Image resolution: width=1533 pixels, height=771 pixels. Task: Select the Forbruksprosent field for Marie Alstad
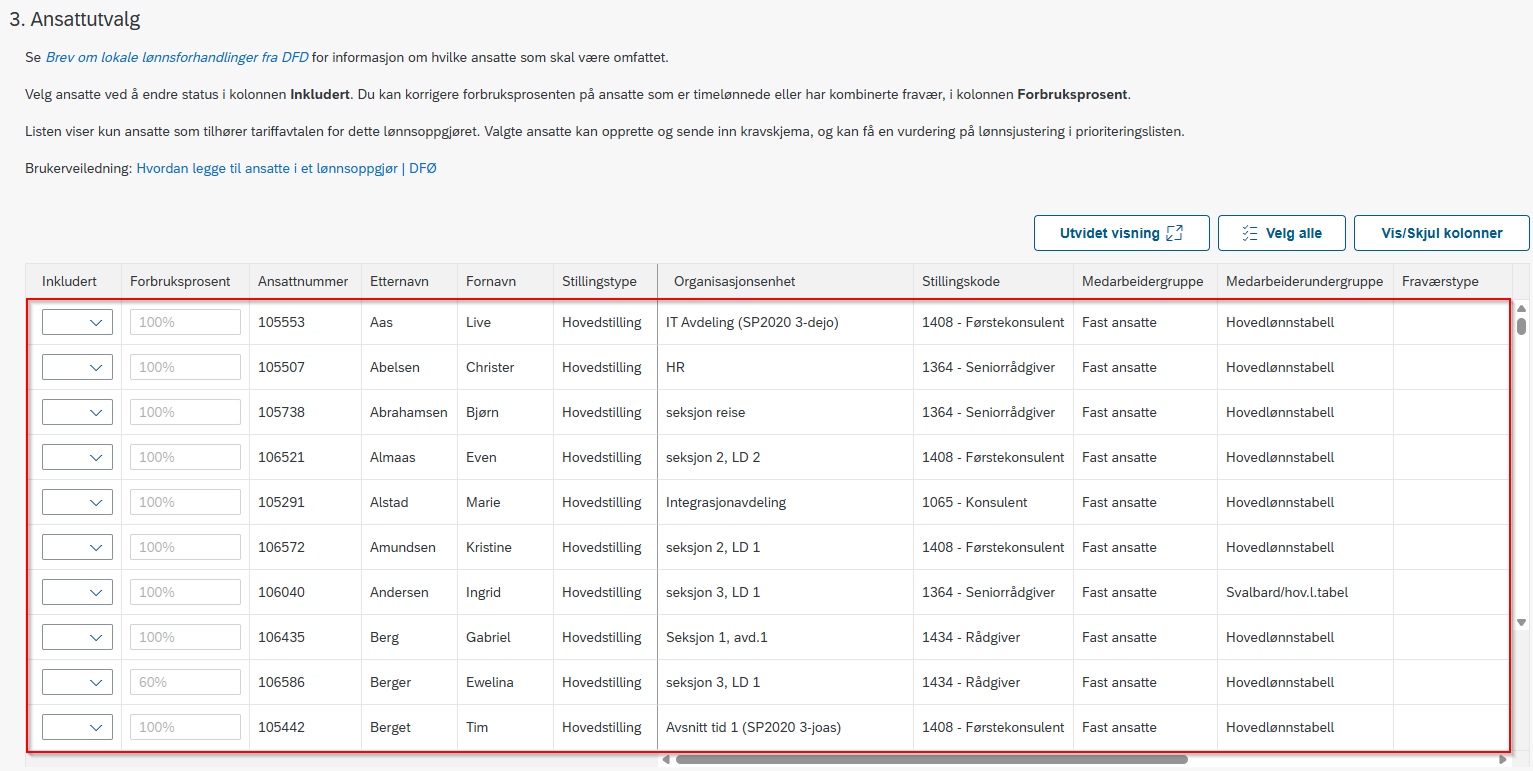coord(185,502)
